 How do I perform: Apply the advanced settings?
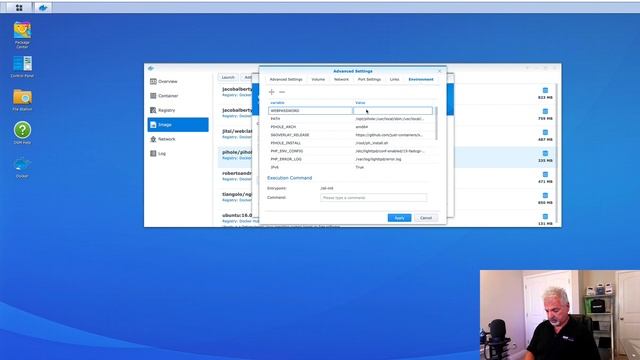(399, 218)
